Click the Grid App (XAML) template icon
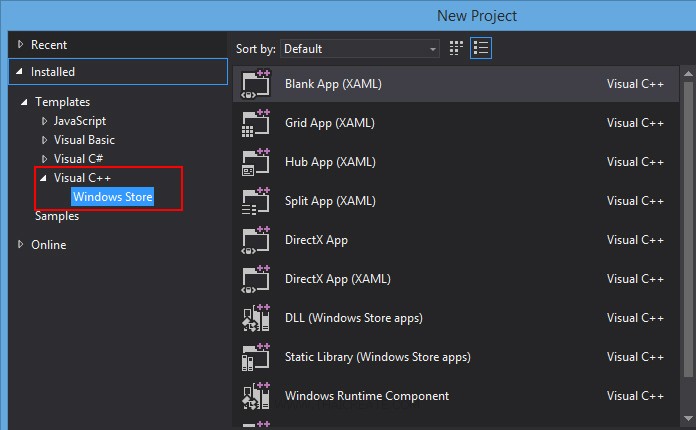Image resolution: width=696 pixels, height=430 pixels. point(256,123)
